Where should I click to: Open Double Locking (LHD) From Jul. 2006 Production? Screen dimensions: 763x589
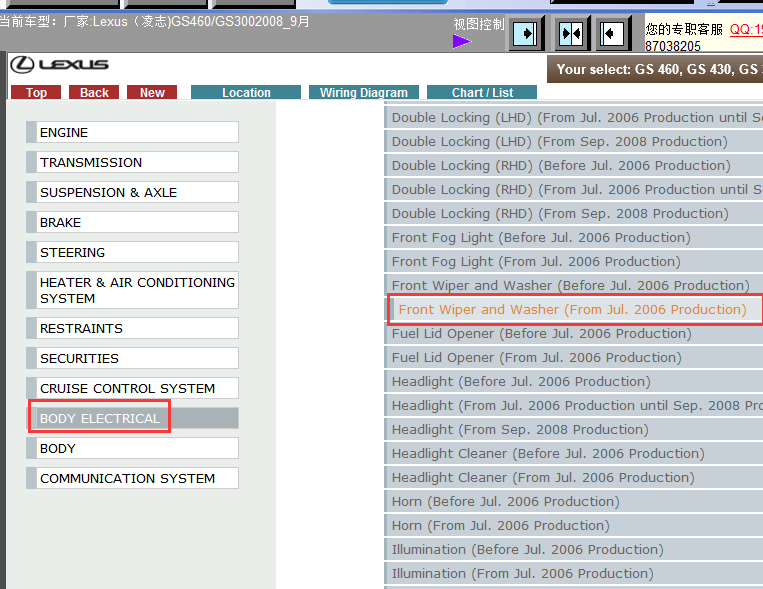(574, 118)
